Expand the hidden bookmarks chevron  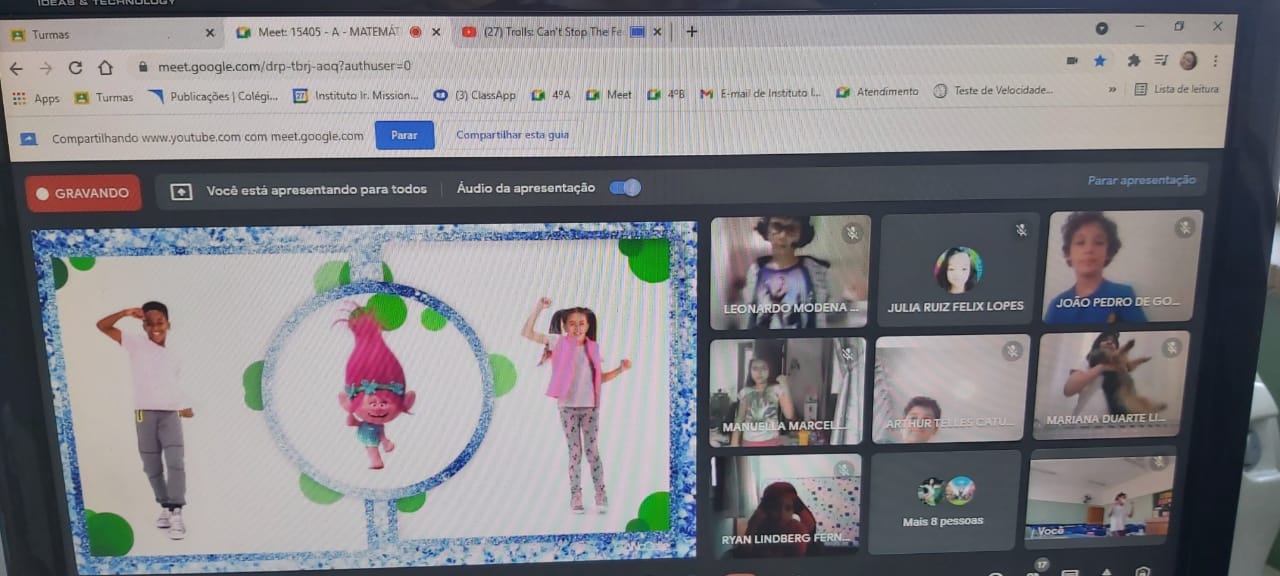pyautogui.click(x=1112, y=90)
